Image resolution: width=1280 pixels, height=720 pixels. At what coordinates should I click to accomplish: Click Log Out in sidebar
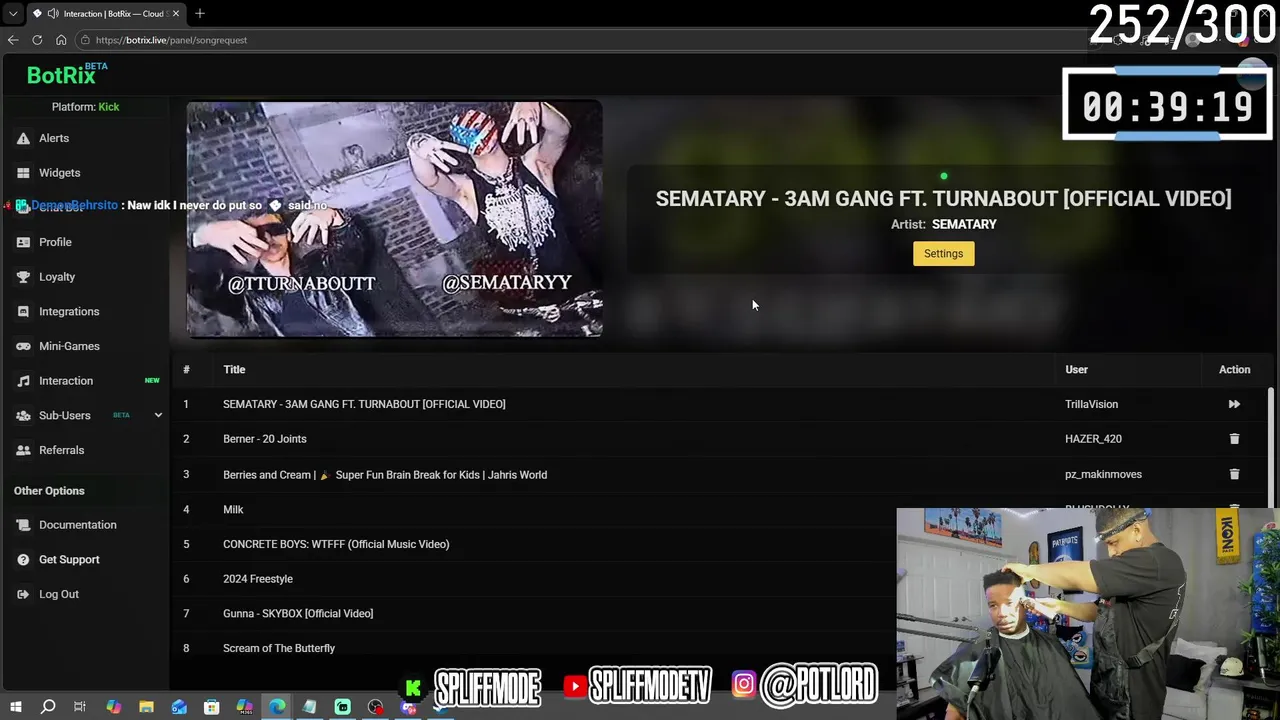[x=58, y=594]
